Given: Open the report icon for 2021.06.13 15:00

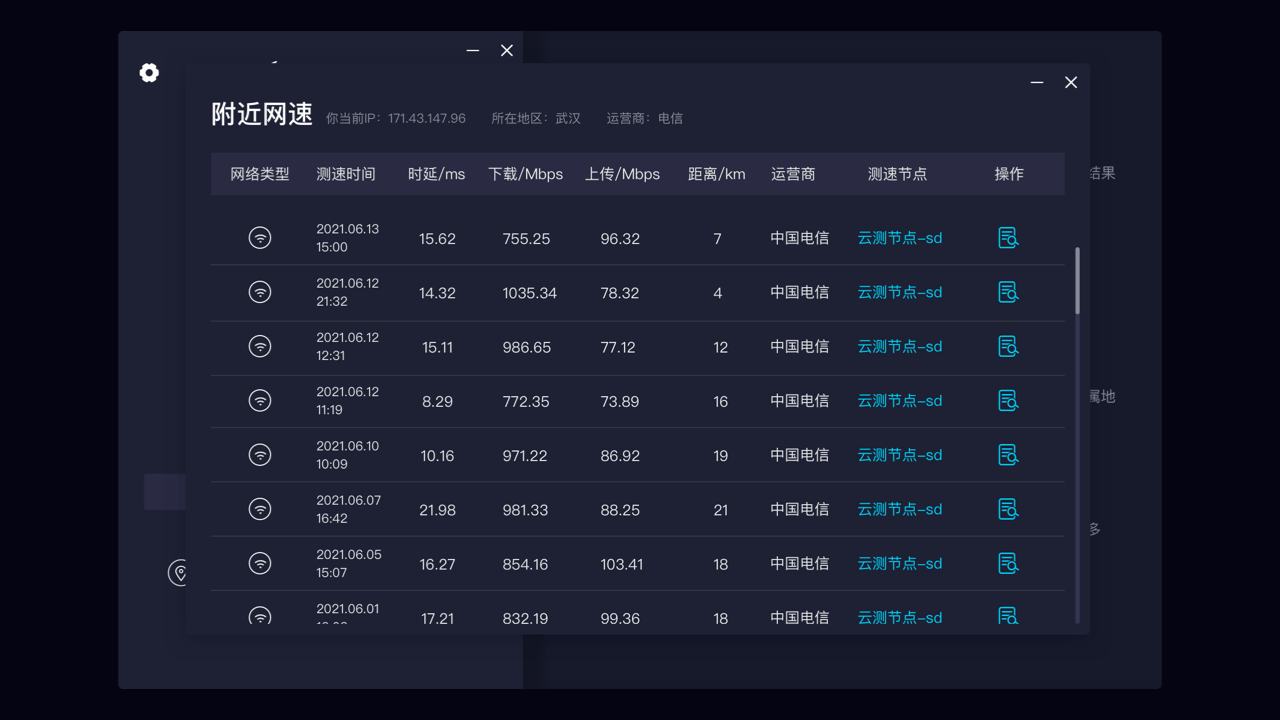Looking at the screenshot, I should tap(1008, 238).
